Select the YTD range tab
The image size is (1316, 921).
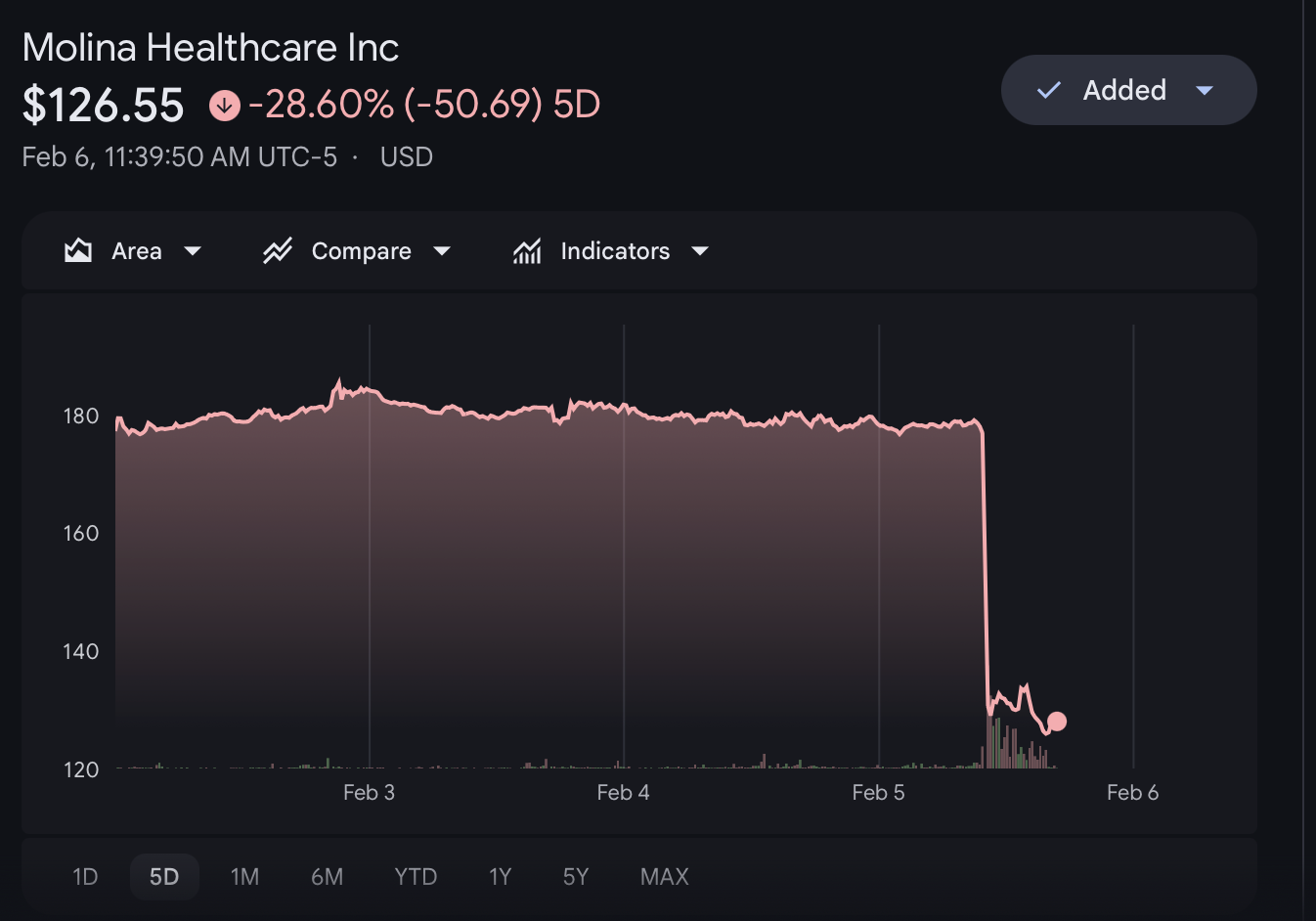416,876
